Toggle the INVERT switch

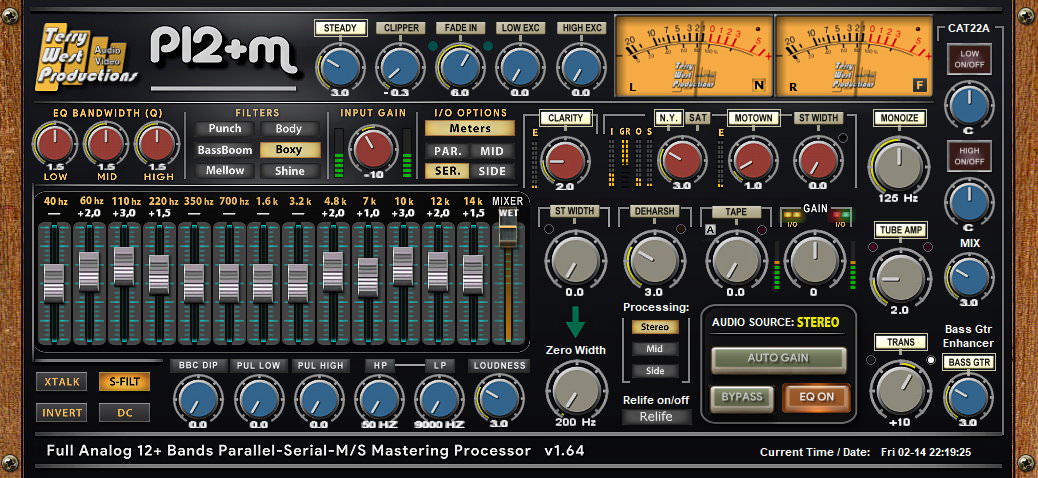pos(62,413)
